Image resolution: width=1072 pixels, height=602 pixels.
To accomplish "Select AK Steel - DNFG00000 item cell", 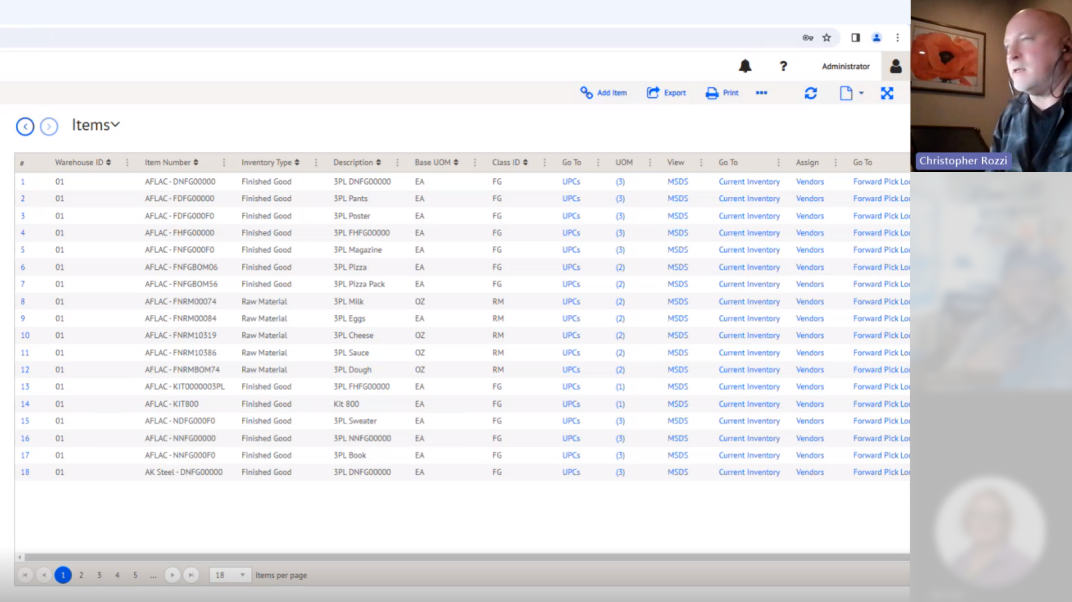I will click(183, 472).
